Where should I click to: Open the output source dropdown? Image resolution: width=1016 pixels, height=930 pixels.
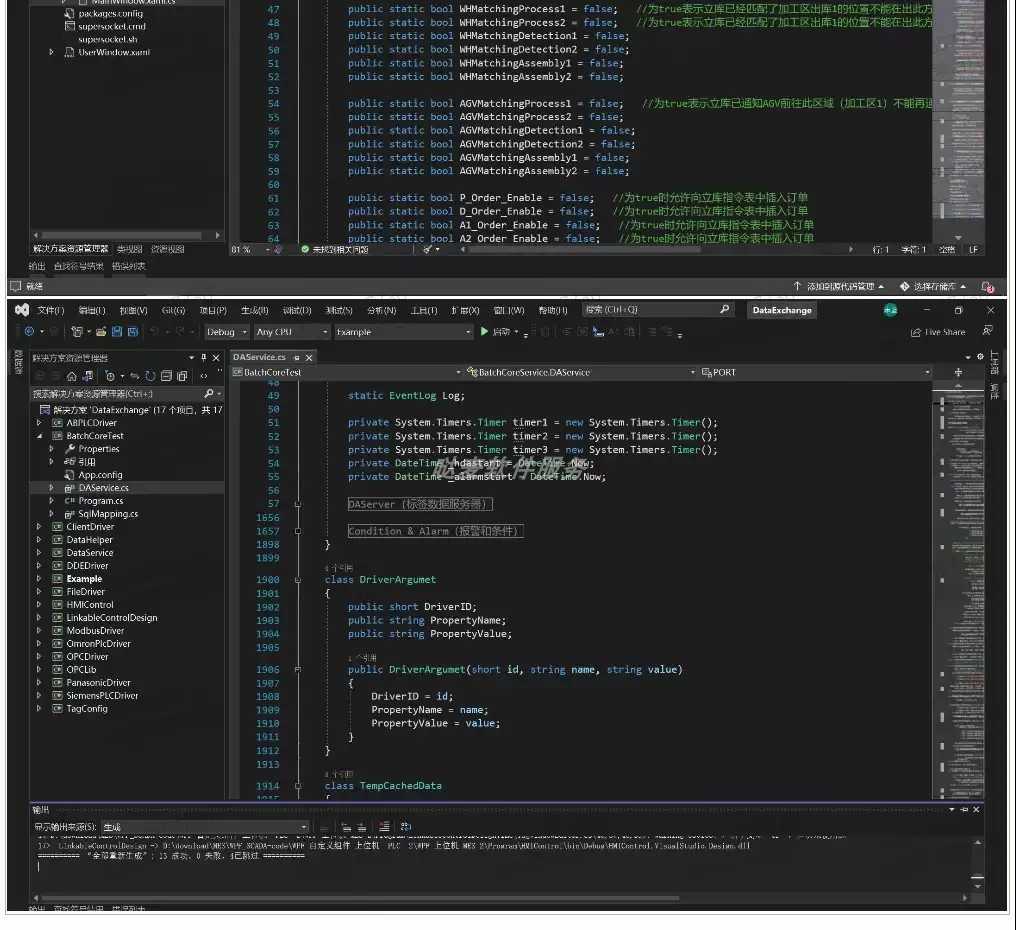(x=205, y=827)
